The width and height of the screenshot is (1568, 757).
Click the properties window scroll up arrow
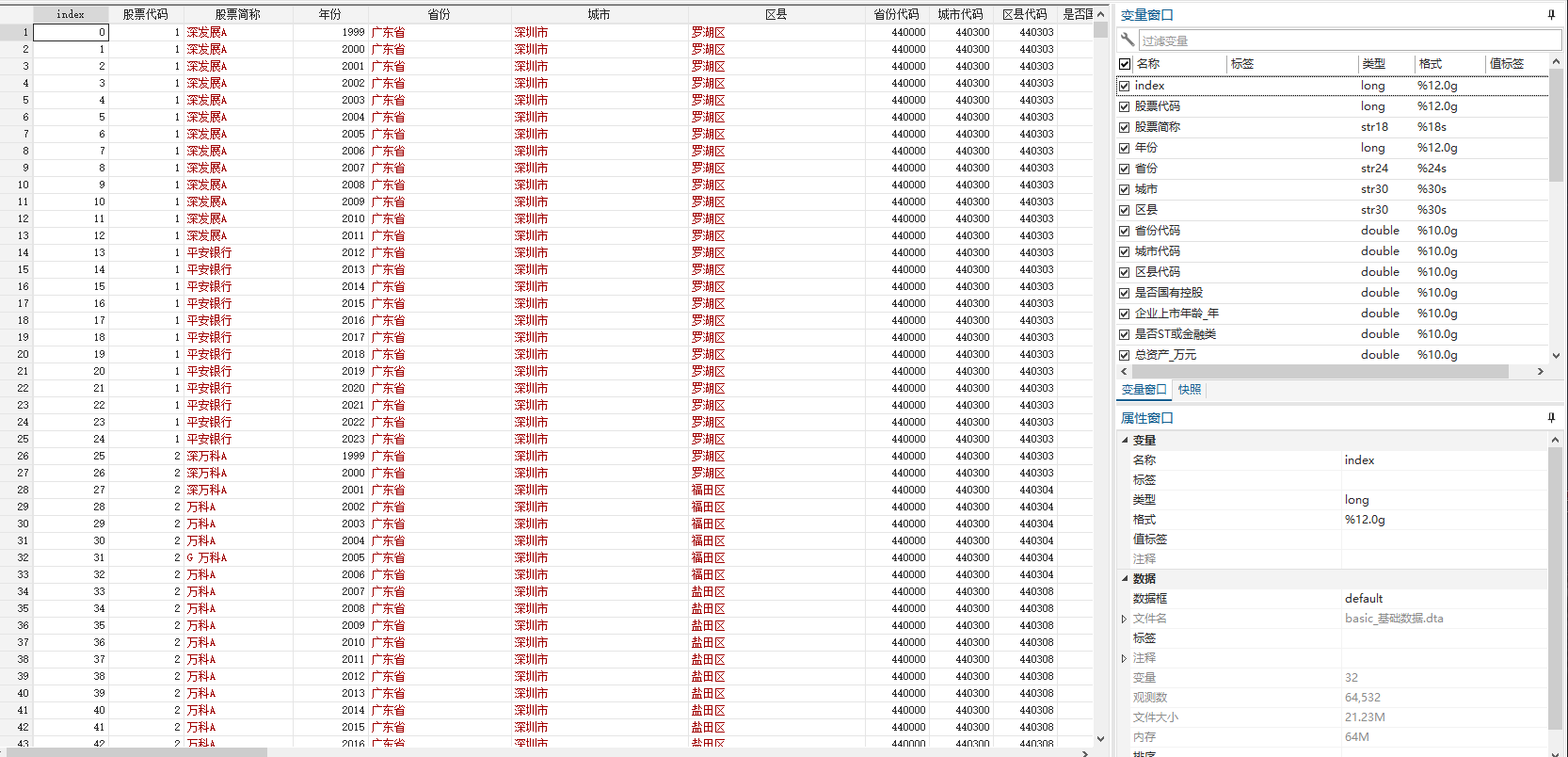click(x=1556, y=440)
